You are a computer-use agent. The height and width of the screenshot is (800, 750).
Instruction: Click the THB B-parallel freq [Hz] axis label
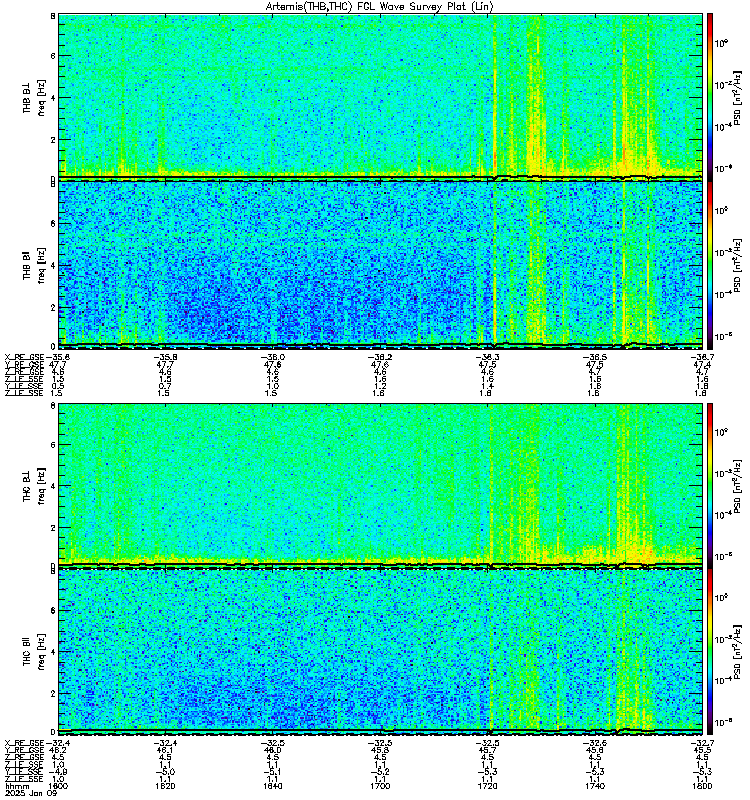click(x=41, y=265)
